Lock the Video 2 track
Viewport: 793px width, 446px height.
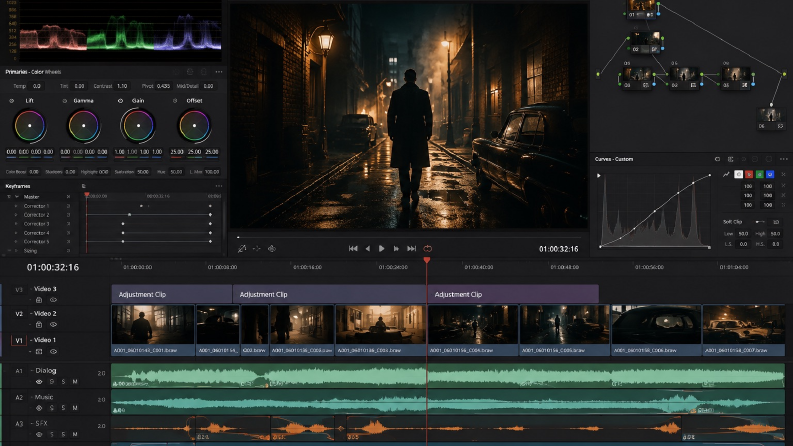(x=39, y=325)
